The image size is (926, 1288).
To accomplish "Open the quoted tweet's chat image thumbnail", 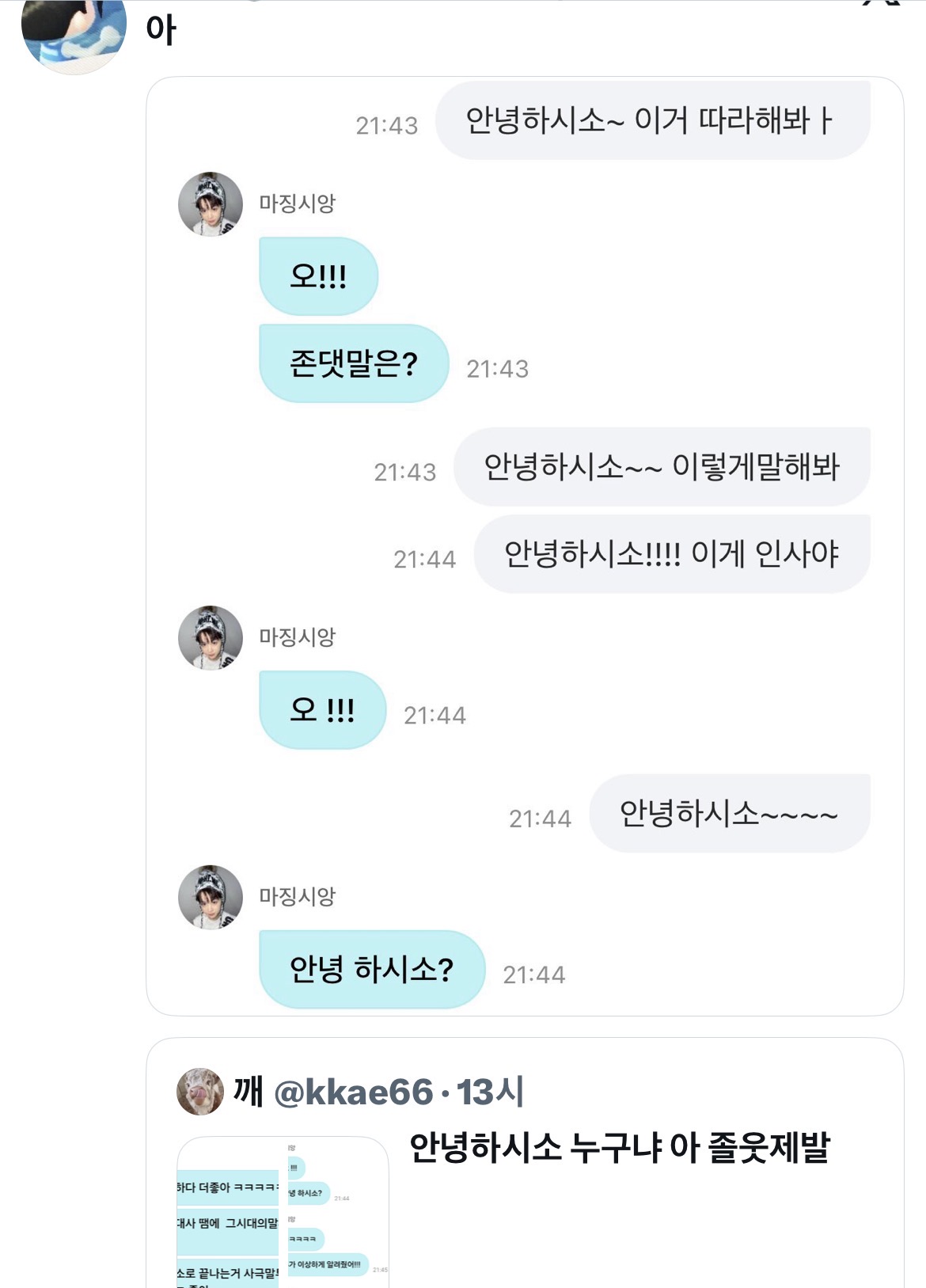I will [x=283, y=1211].
